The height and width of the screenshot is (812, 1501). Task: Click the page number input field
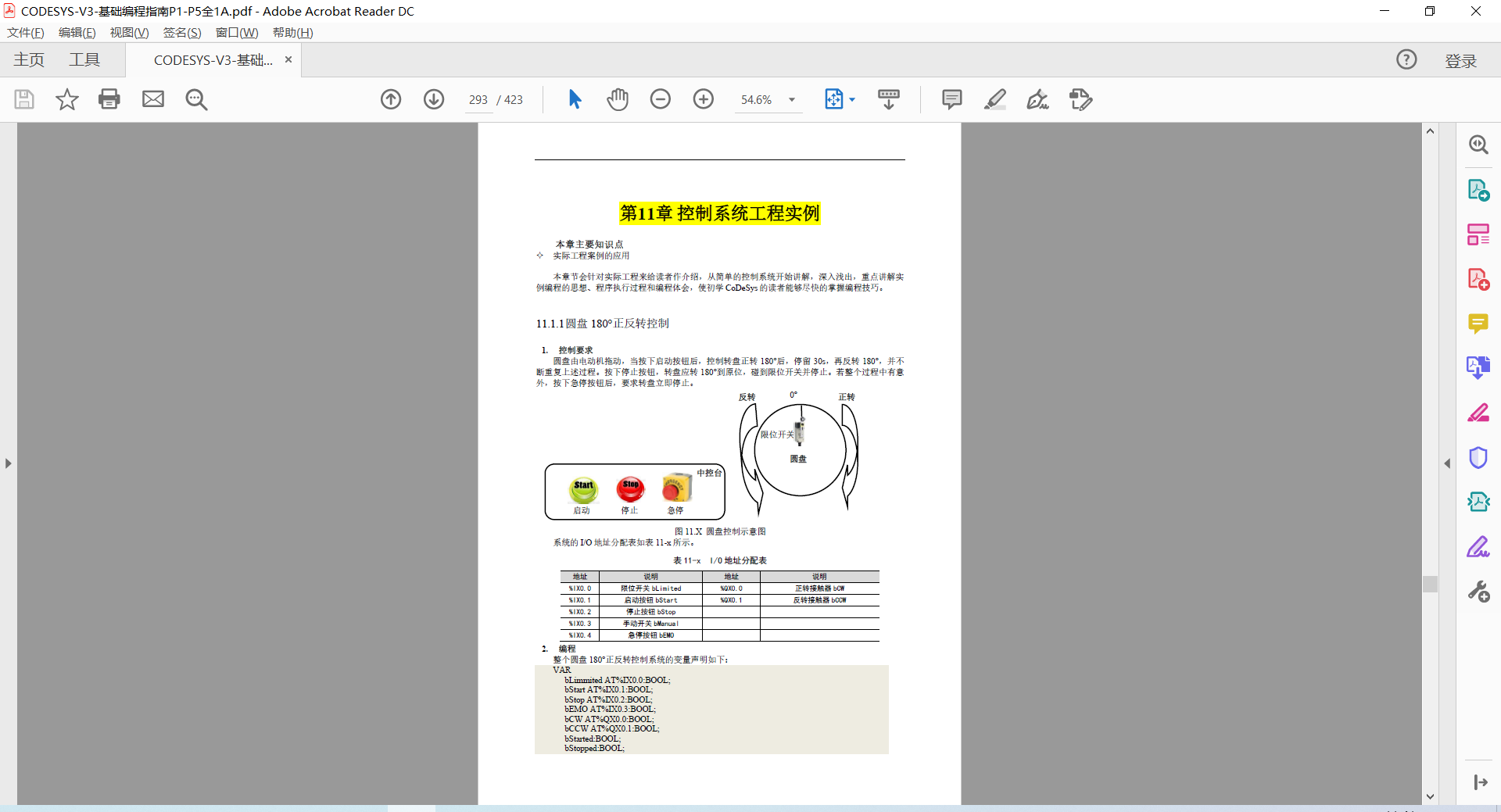point(478,100)
